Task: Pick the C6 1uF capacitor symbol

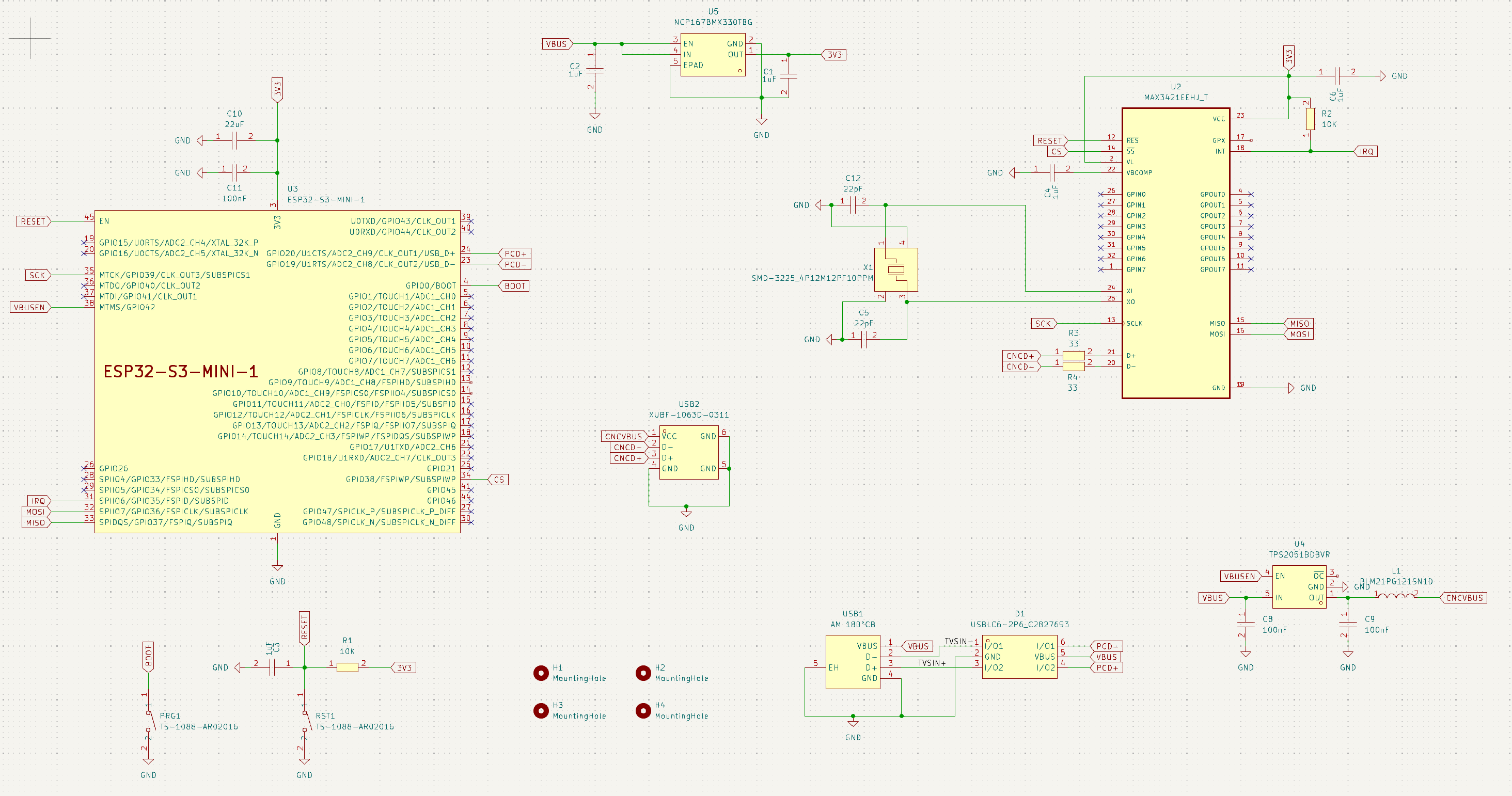Action: point(1337,76)
